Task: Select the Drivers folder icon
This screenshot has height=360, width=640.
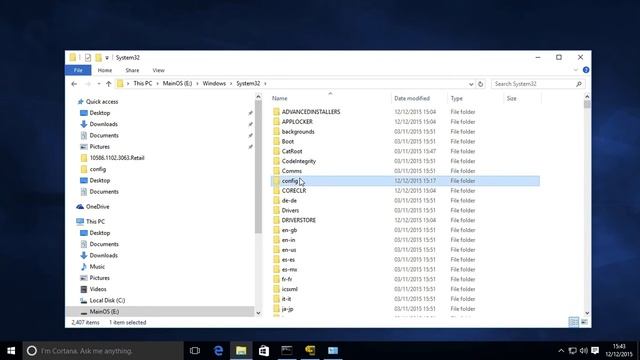Action: pyautogui.click(x=276, y=210)
